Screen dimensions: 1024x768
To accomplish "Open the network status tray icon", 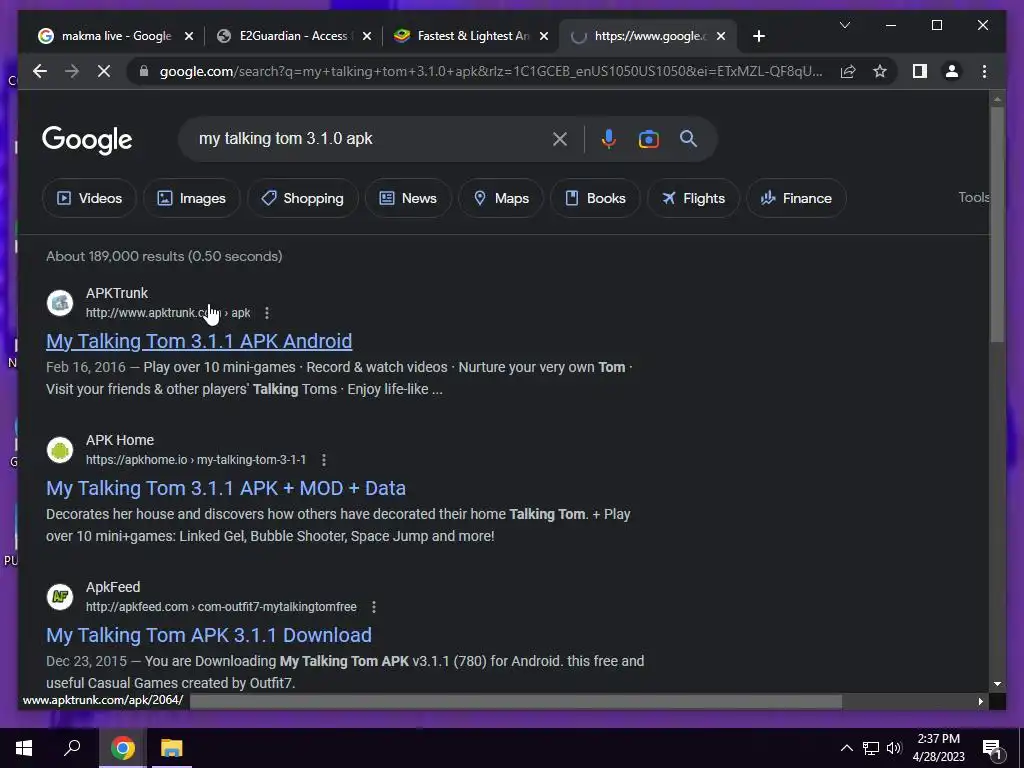I will click(x=871, y=748).
